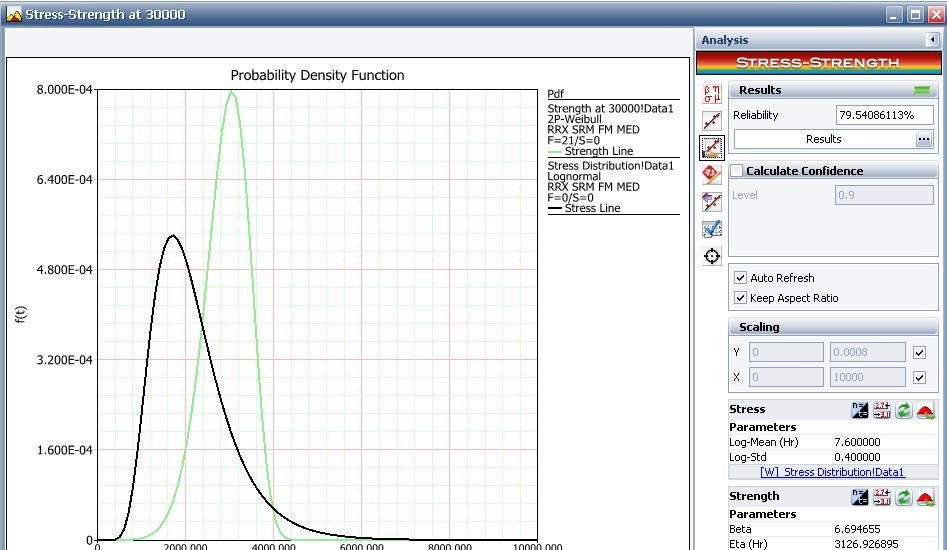947x550 pixels.
Task: Click the 2.7/3.0 precision icon in Stress row
Action: click(x=882, y=410)
